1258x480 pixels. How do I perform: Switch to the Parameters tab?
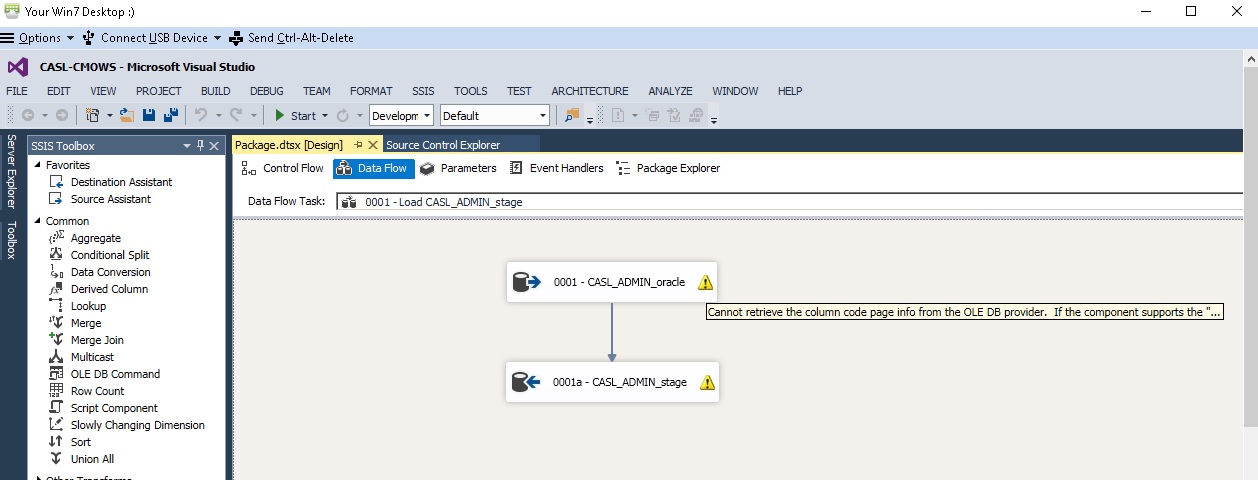458,168
